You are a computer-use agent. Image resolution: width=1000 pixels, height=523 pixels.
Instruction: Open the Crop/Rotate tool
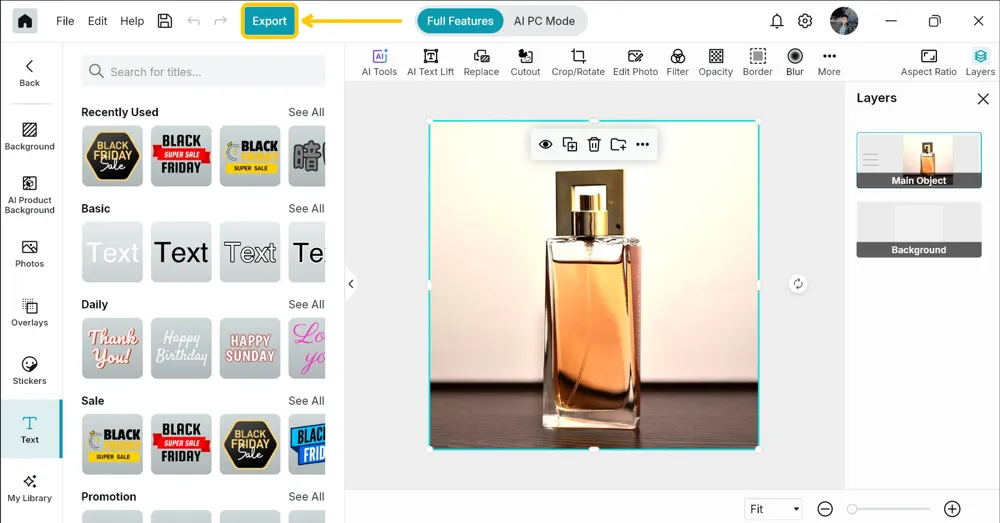tap(578, 63)
